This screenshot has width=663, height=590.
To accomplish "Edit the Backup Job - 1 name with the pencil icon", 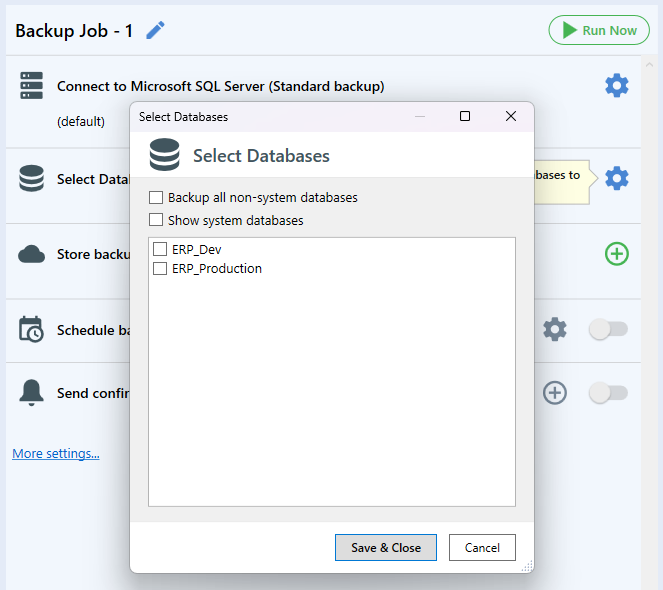I will pos(155,30).
